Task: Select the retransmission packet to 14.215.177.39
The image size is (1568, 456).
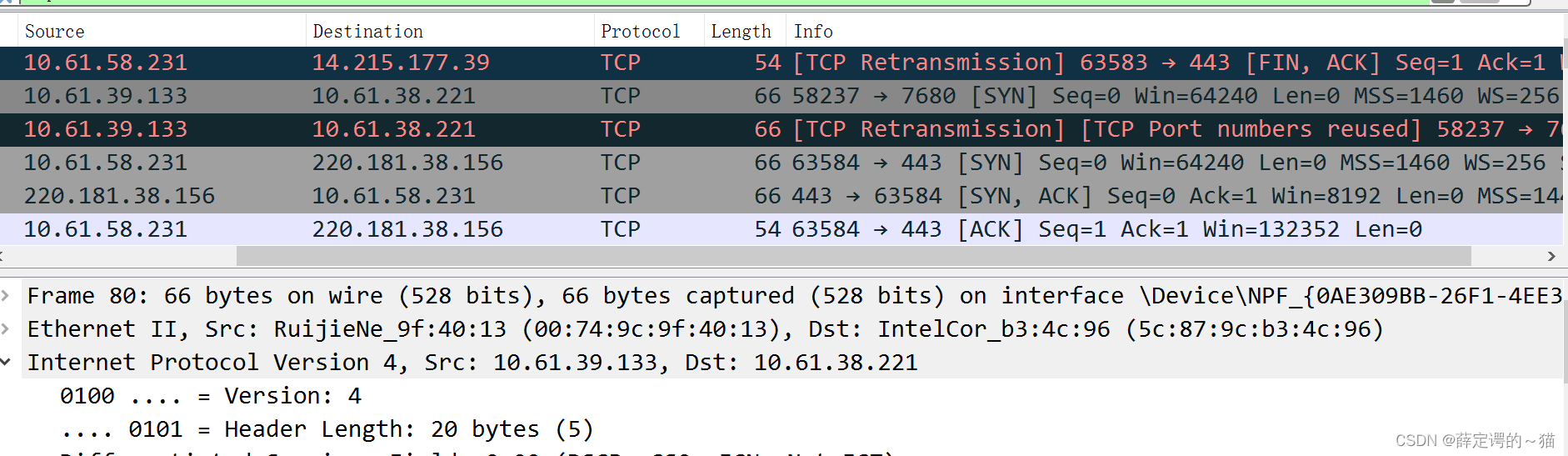Action: tap(782, 63)
